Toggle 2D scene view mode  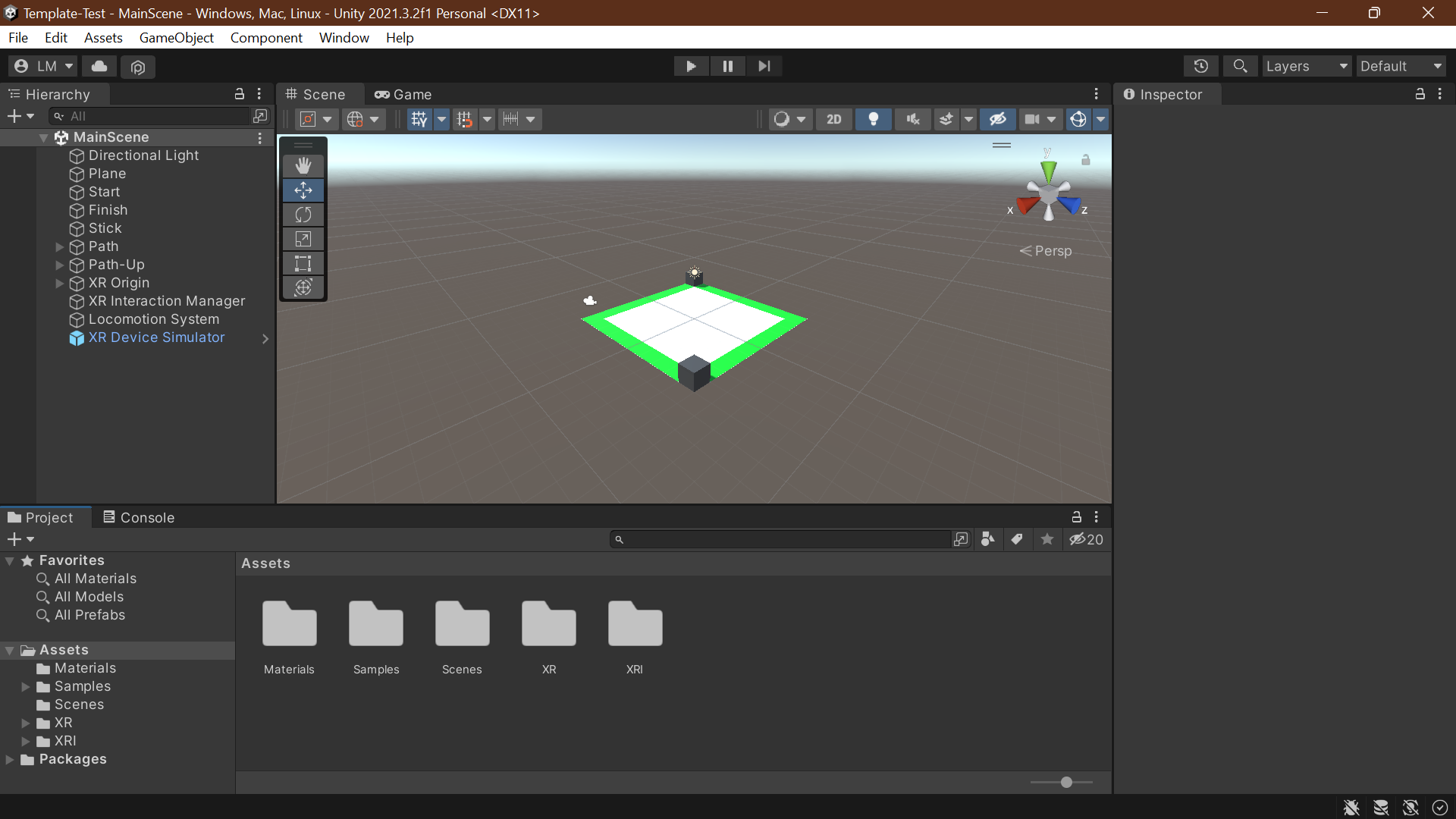point(833,119)
